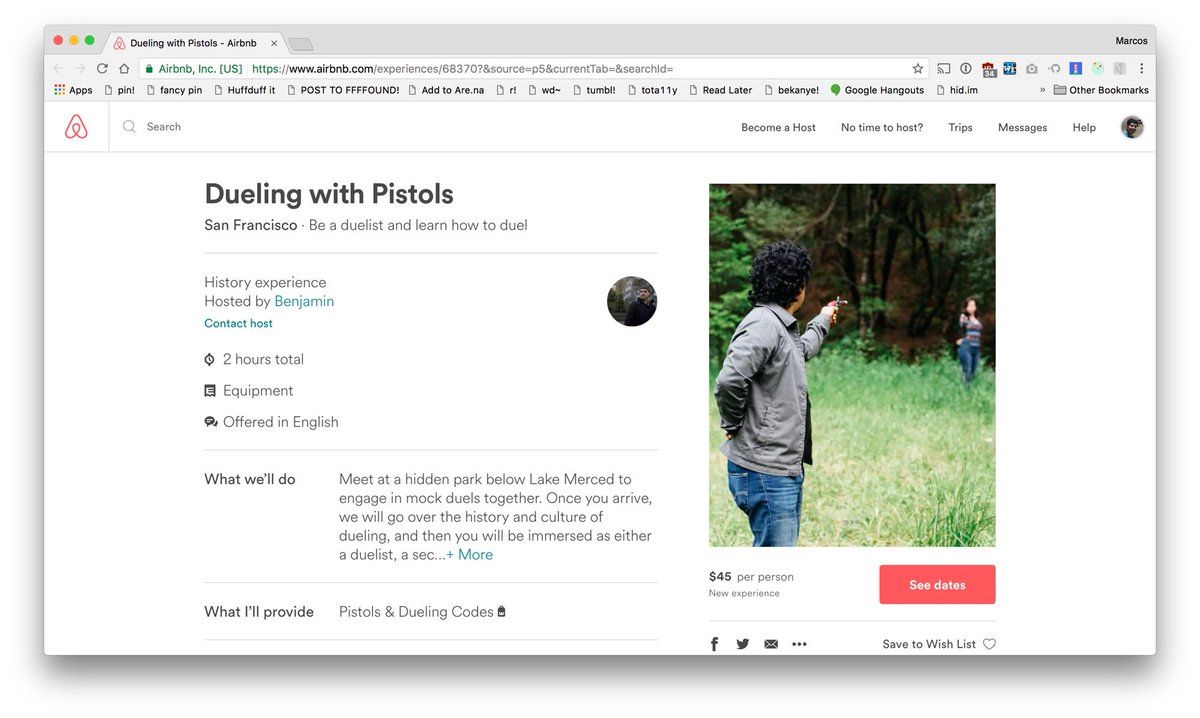Share experience on Facebook icon
This screenshot has height=718, width=1200.
click(714, 644)
